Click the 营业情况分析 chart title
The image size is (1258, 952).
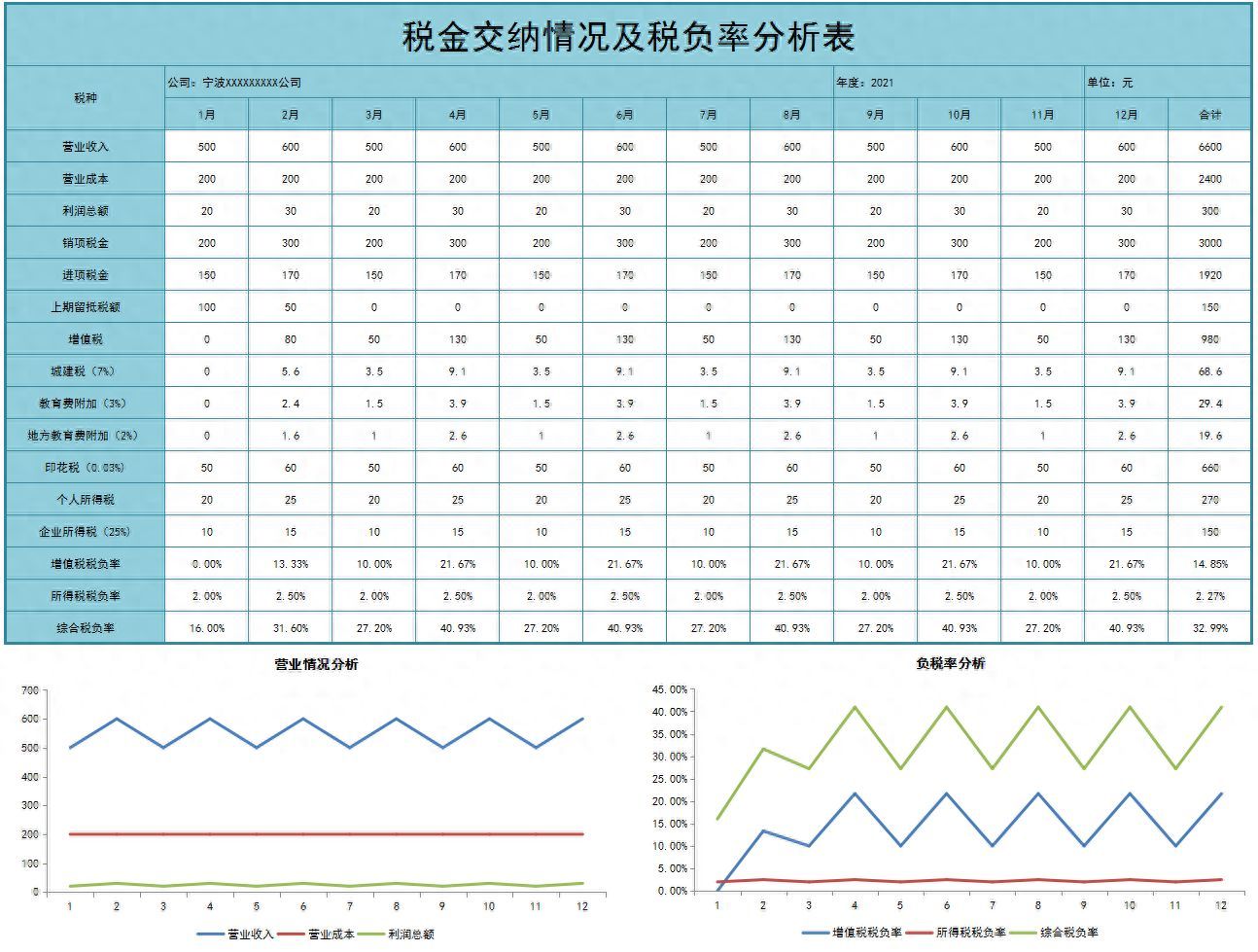317,665
